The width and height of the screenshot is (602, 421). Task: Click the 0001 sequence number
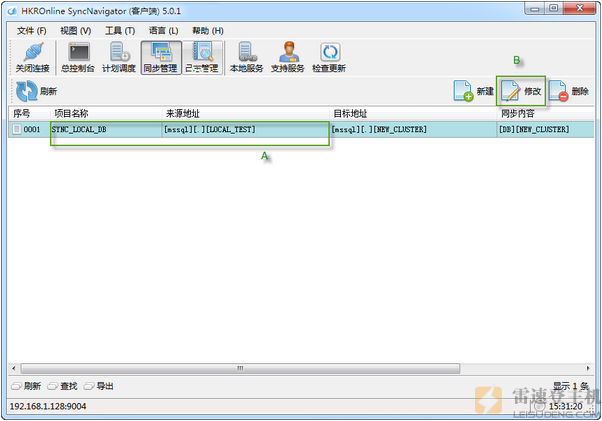[x=32, y=129]
